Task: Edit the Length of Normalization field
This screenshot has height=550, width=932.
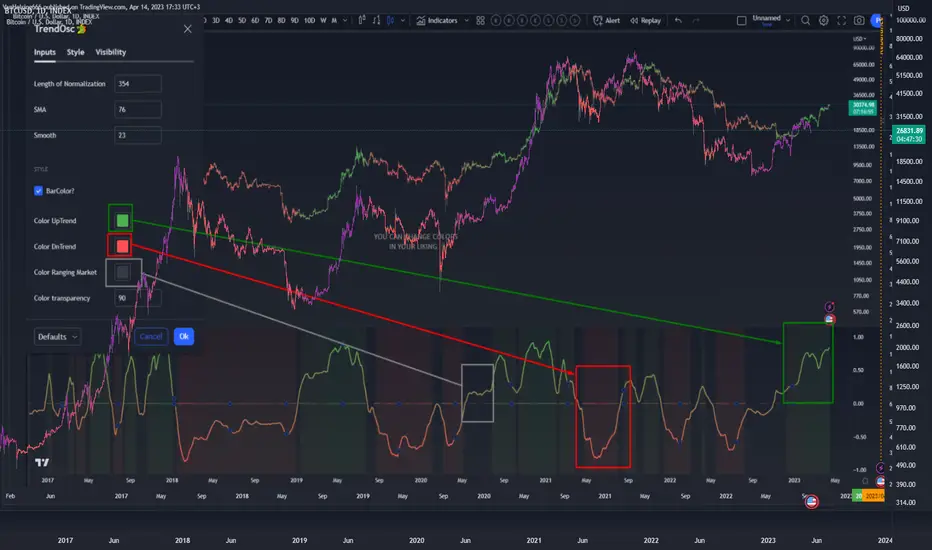Action: tap(138, 84)
